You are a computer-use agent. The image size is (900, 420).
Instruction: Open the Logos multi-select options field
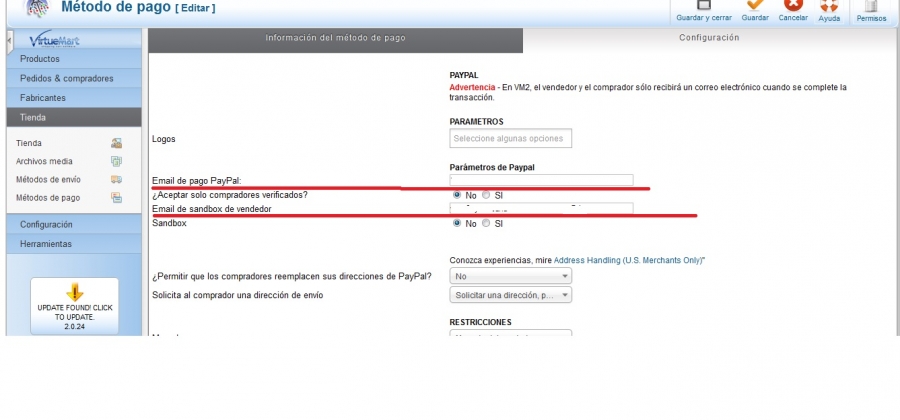click(510, 138)
